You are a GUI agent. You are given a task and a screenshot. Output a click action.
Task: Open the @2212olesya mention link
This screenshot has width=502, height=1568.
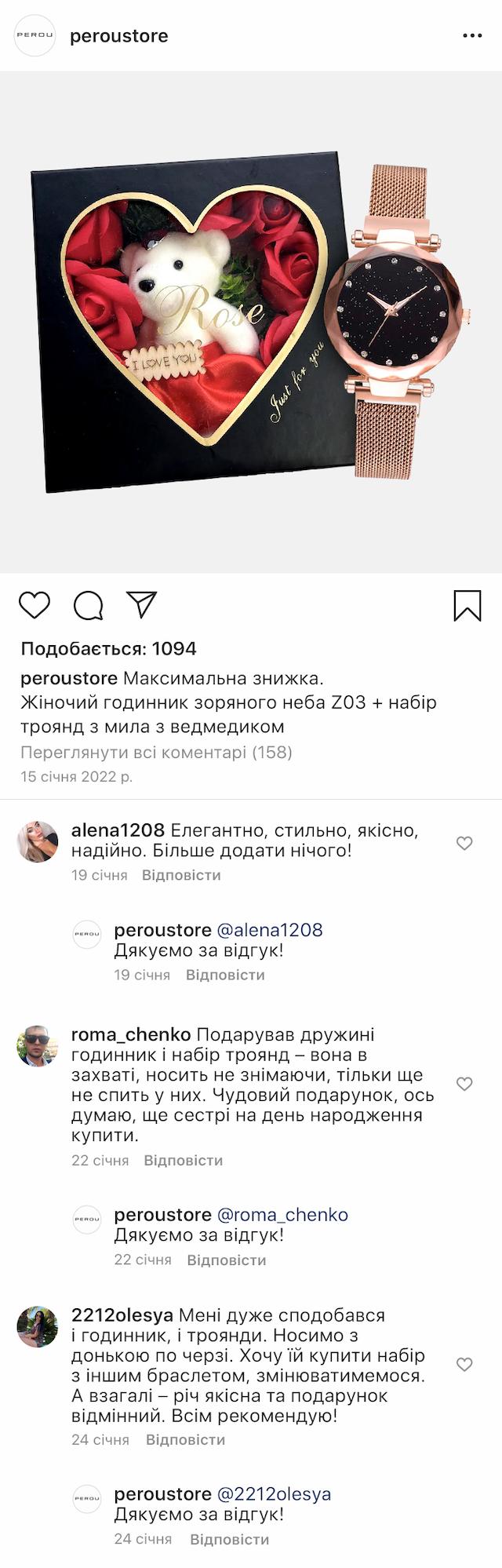pos(274,1493)
